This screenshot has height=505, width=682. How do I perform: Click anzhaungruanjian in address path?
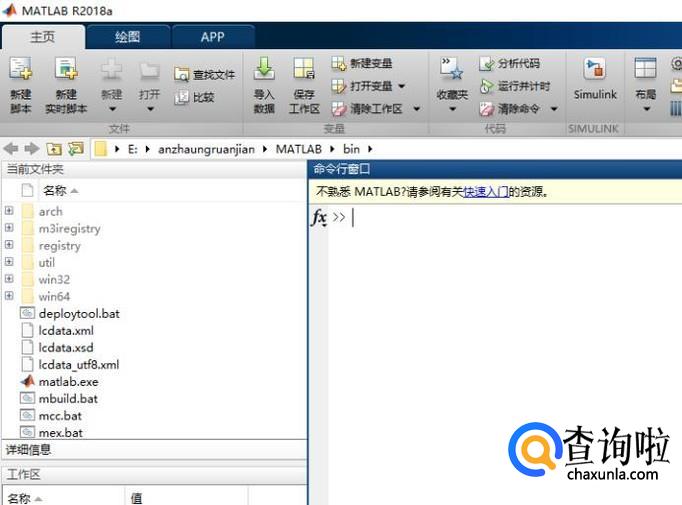tap(206, 149)
